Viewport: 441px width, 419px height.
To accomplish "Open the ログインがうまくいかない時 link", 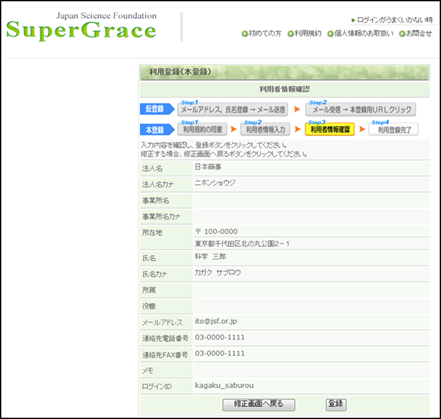I will [x=395, y=20].
